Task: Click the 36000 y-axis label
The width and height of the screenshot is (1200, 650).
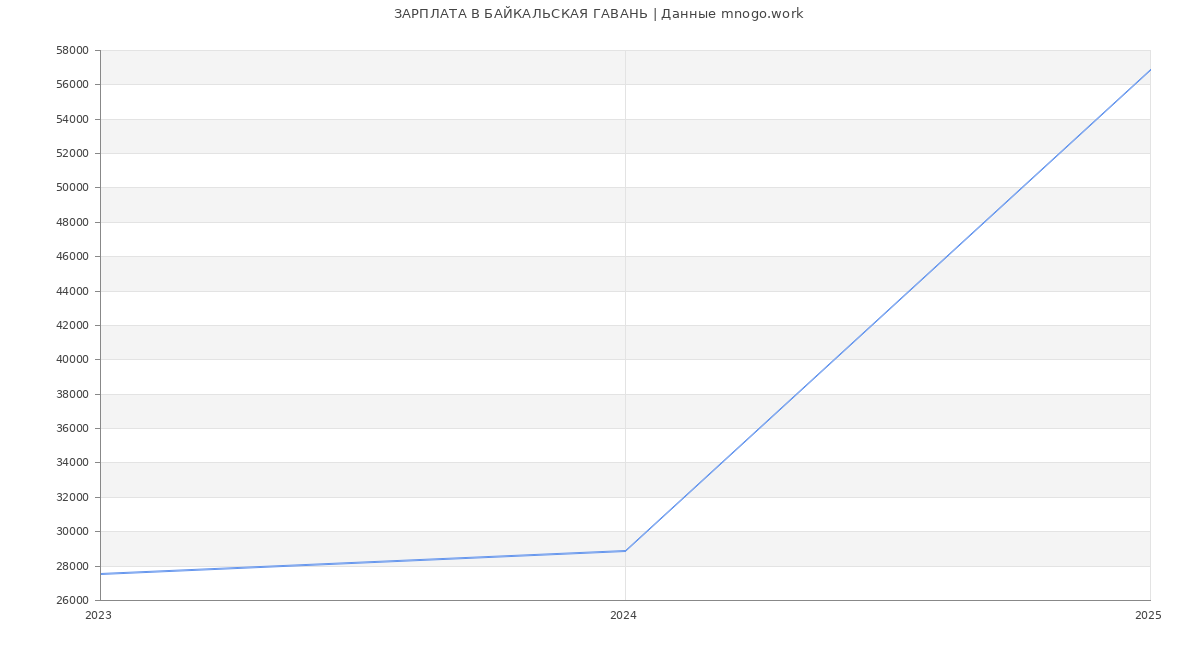Action: click(x=72, y=429)
